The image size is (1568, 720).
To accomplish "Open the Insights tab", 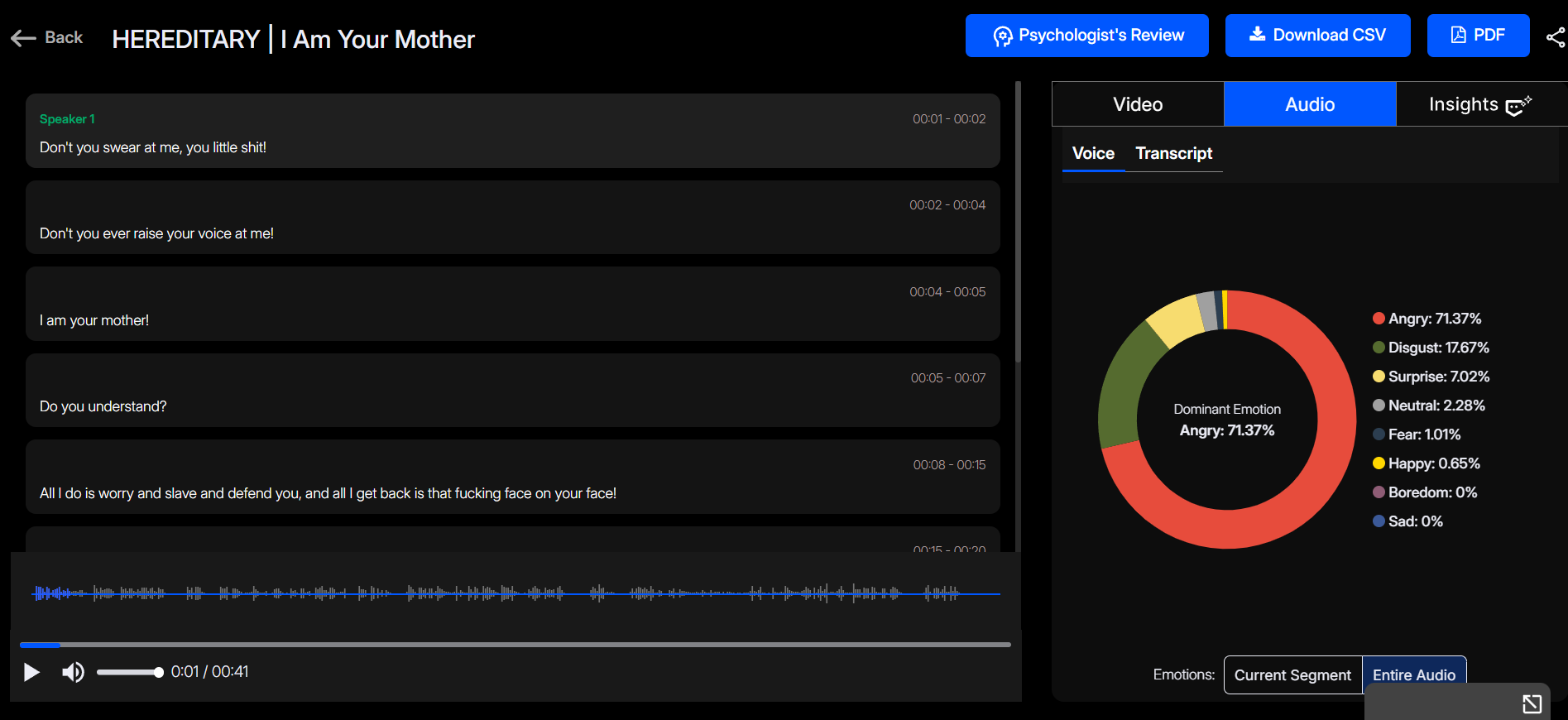I will 1479,104.
